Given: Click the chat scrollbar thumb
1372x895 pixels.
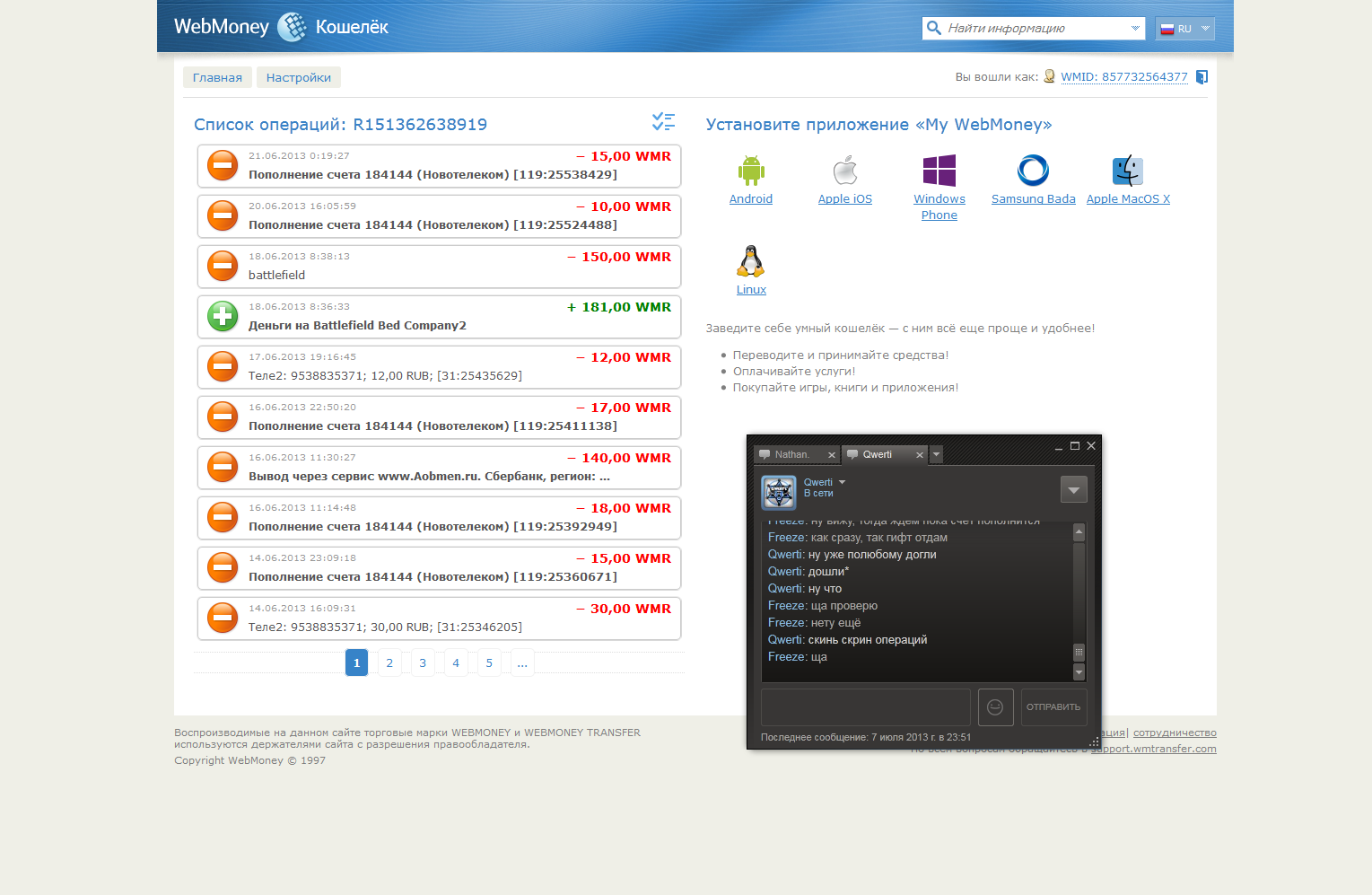Looking at the screenshot, I should 1079,653.
